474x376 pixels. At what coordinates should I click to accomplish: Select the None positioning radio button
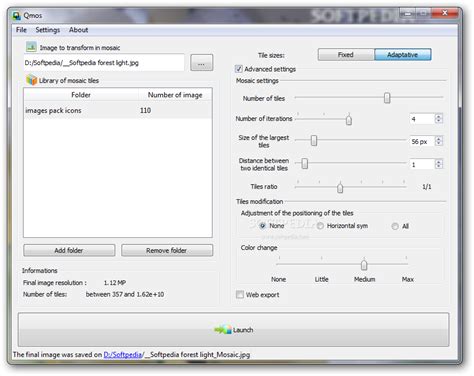[x=263, y=226]
